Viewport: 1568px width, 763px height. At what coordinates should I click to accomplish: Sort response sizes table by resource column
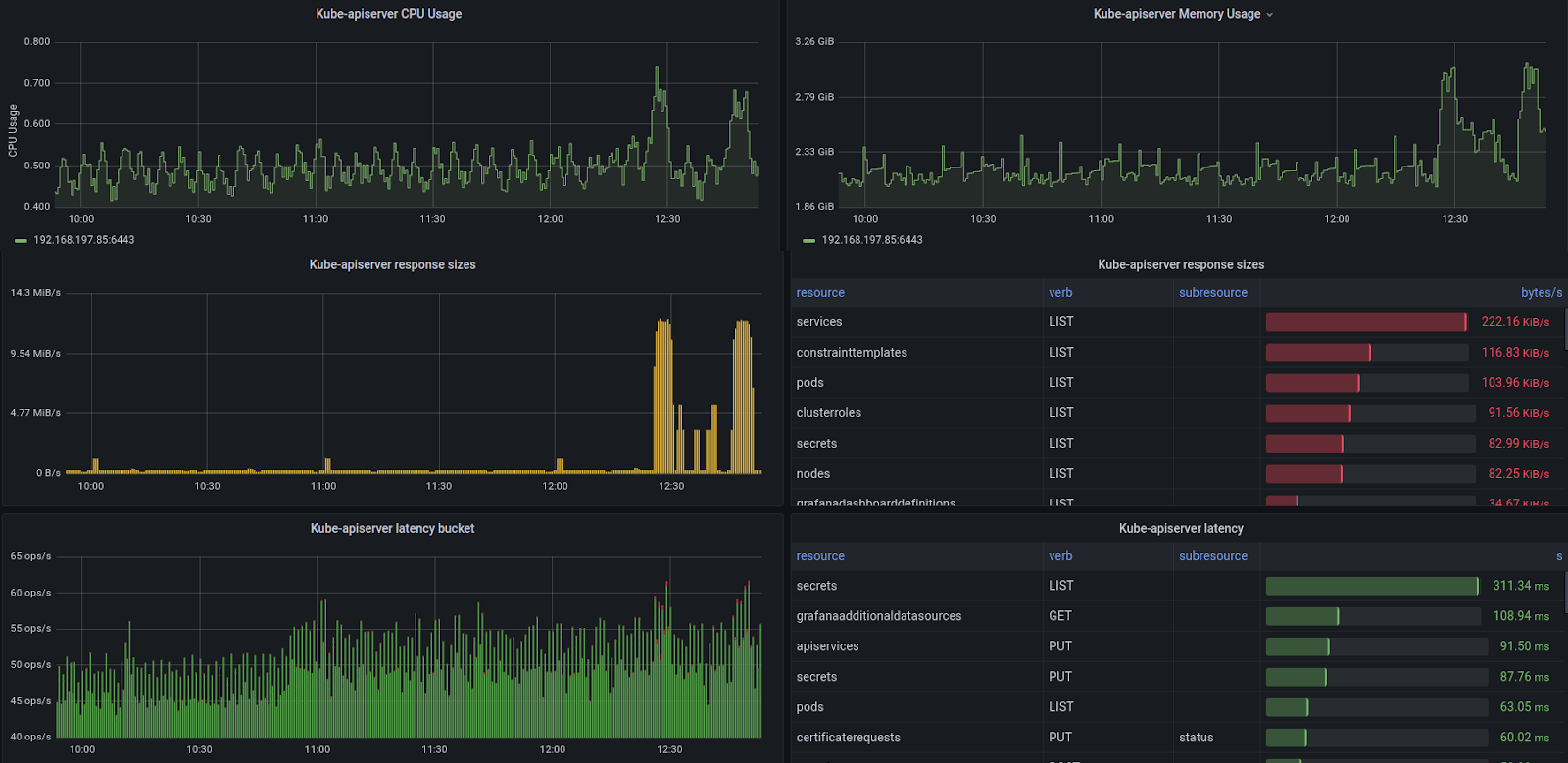click(x=820, y=293)
